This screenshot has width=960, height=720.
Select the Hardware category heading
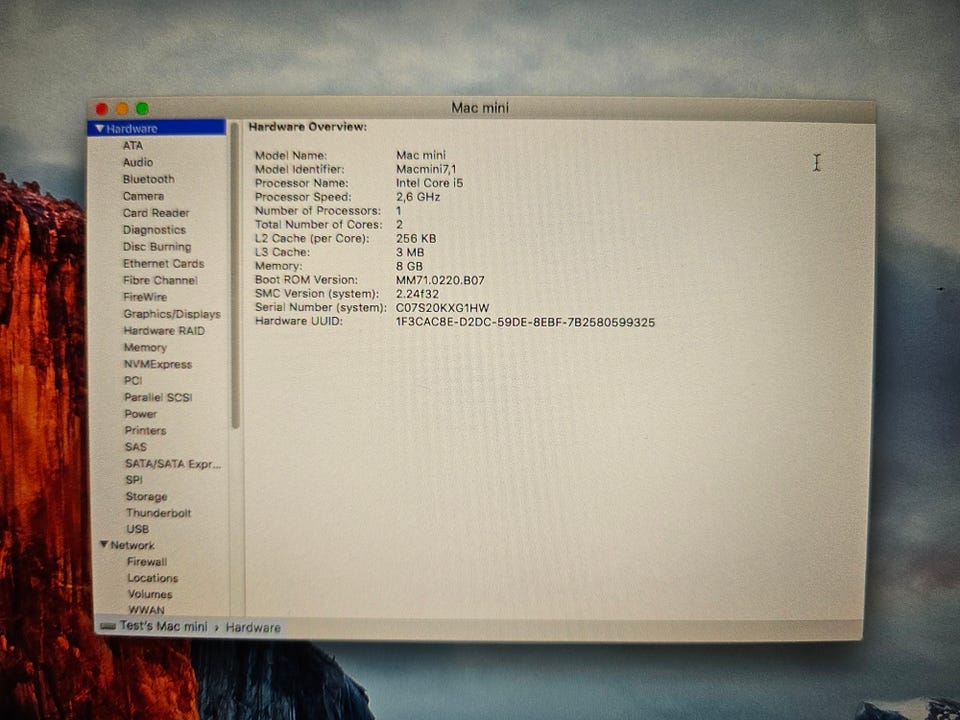[x=132, y=129]
